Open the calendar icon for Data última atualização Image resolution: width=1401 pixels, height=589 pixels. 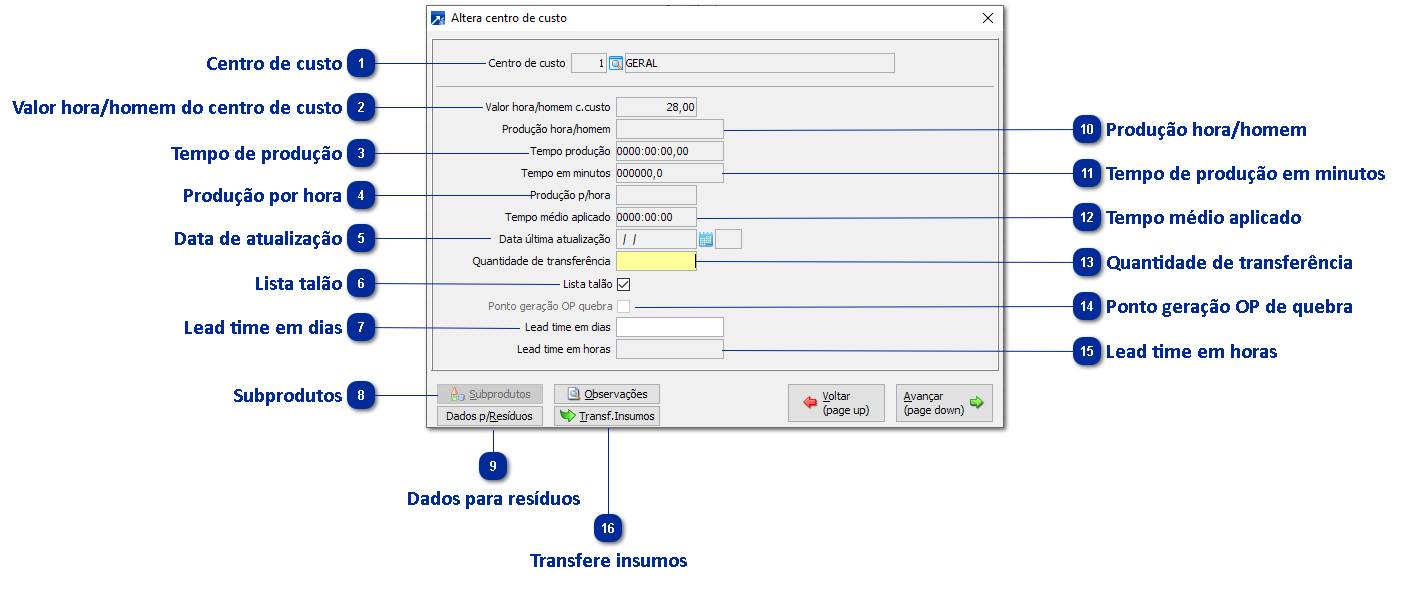705,239
